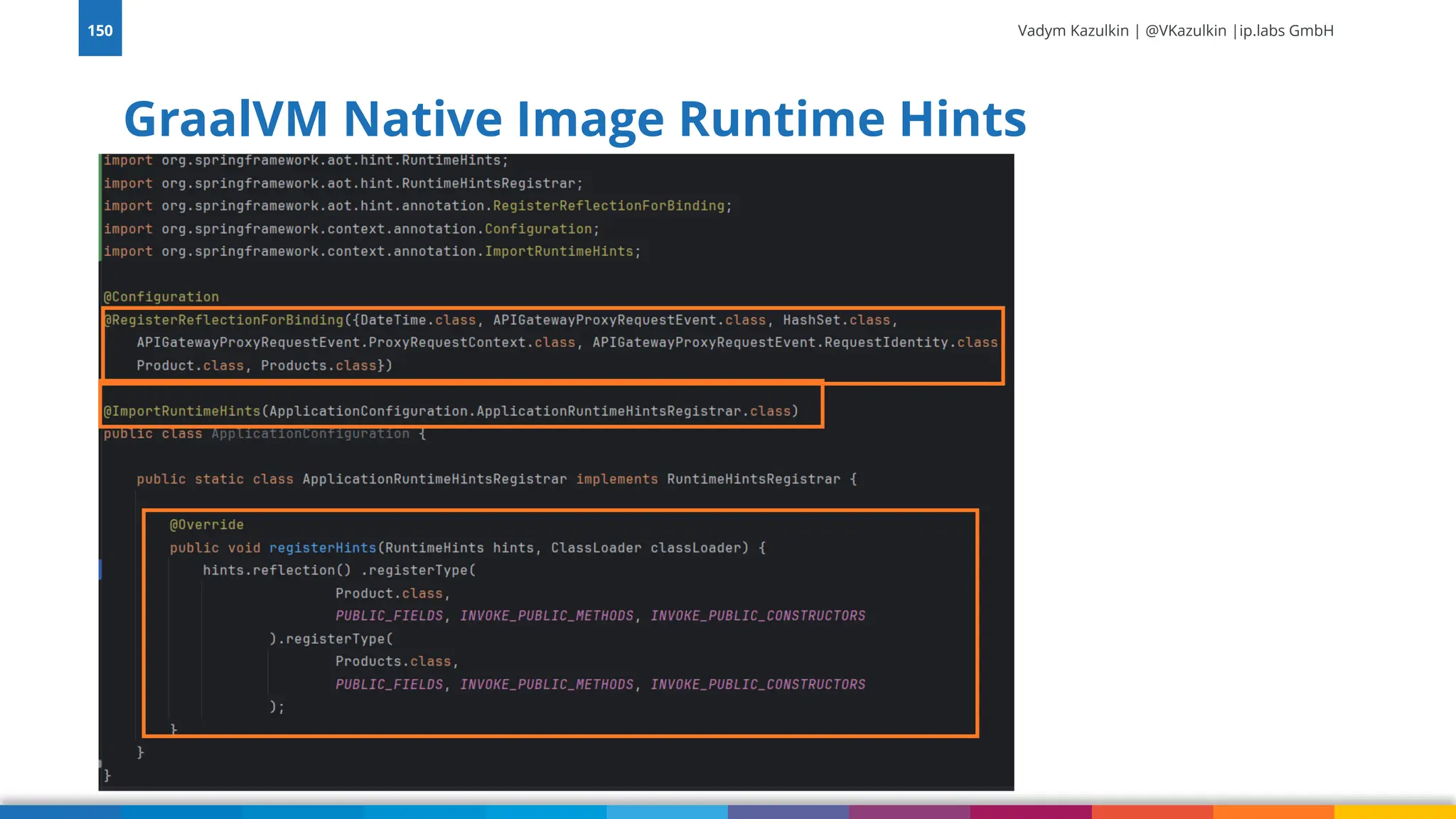
Task: Click the registerHints method name
Action: click(323, 547)
